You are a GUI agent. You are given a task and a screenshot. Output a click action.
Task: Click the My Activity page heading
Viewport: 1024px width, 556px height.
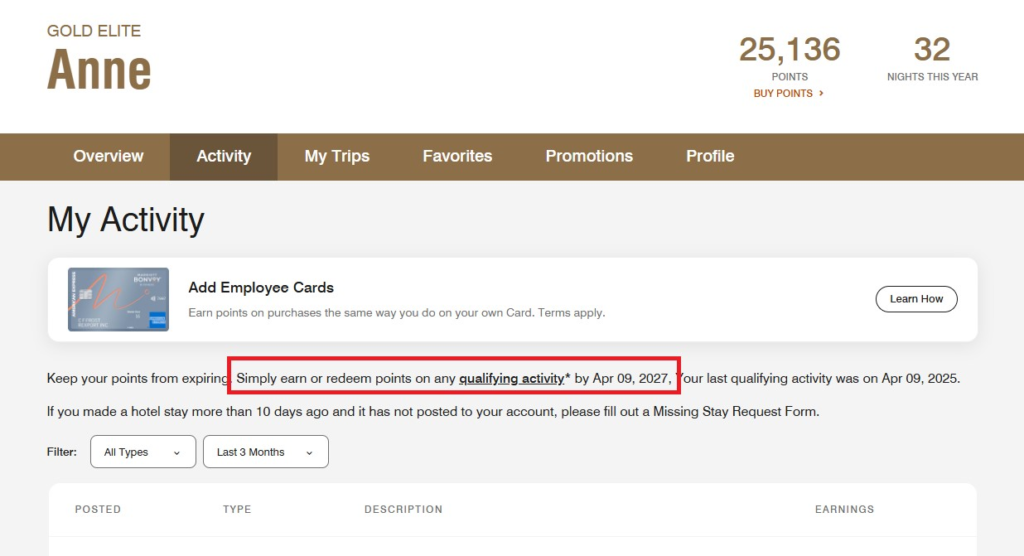pos(125,220)
